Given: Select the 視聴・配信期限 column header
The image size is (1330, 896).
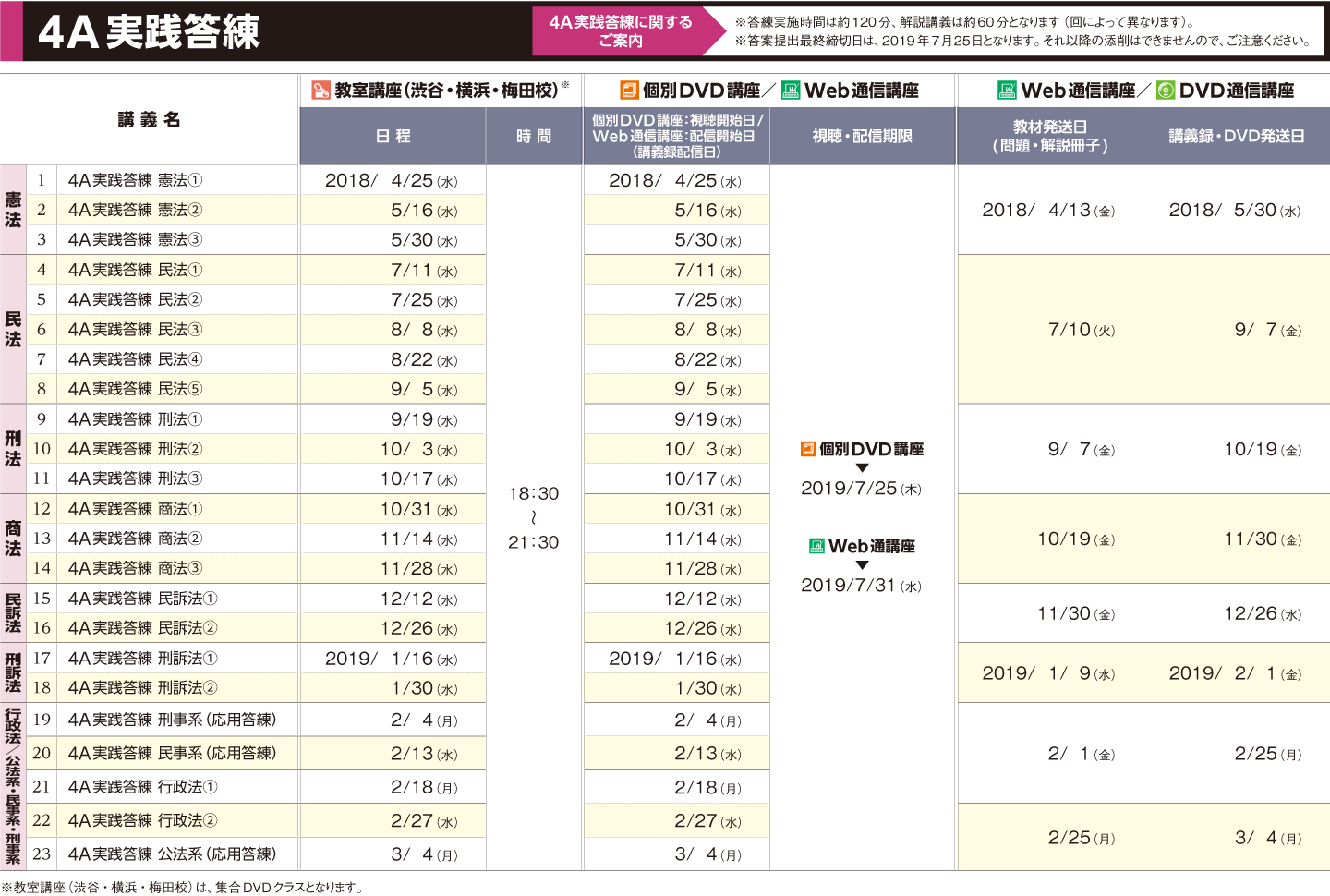Looking at the screenshot, I should coord(862,136).
